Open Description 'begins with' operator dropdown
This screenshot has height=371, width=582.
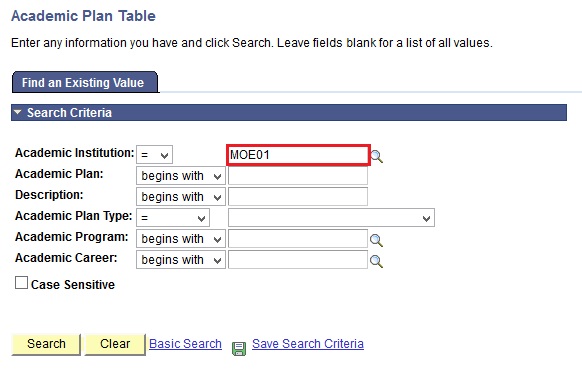(x=181, y=197)
